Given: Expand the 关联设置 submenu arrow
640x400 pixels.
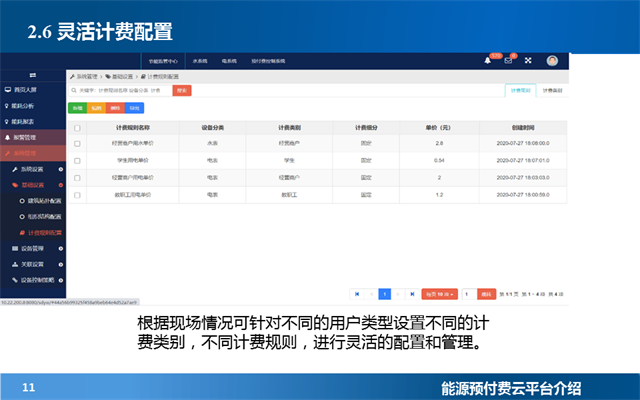Looking at the screenshot, I should coord(60,264).
